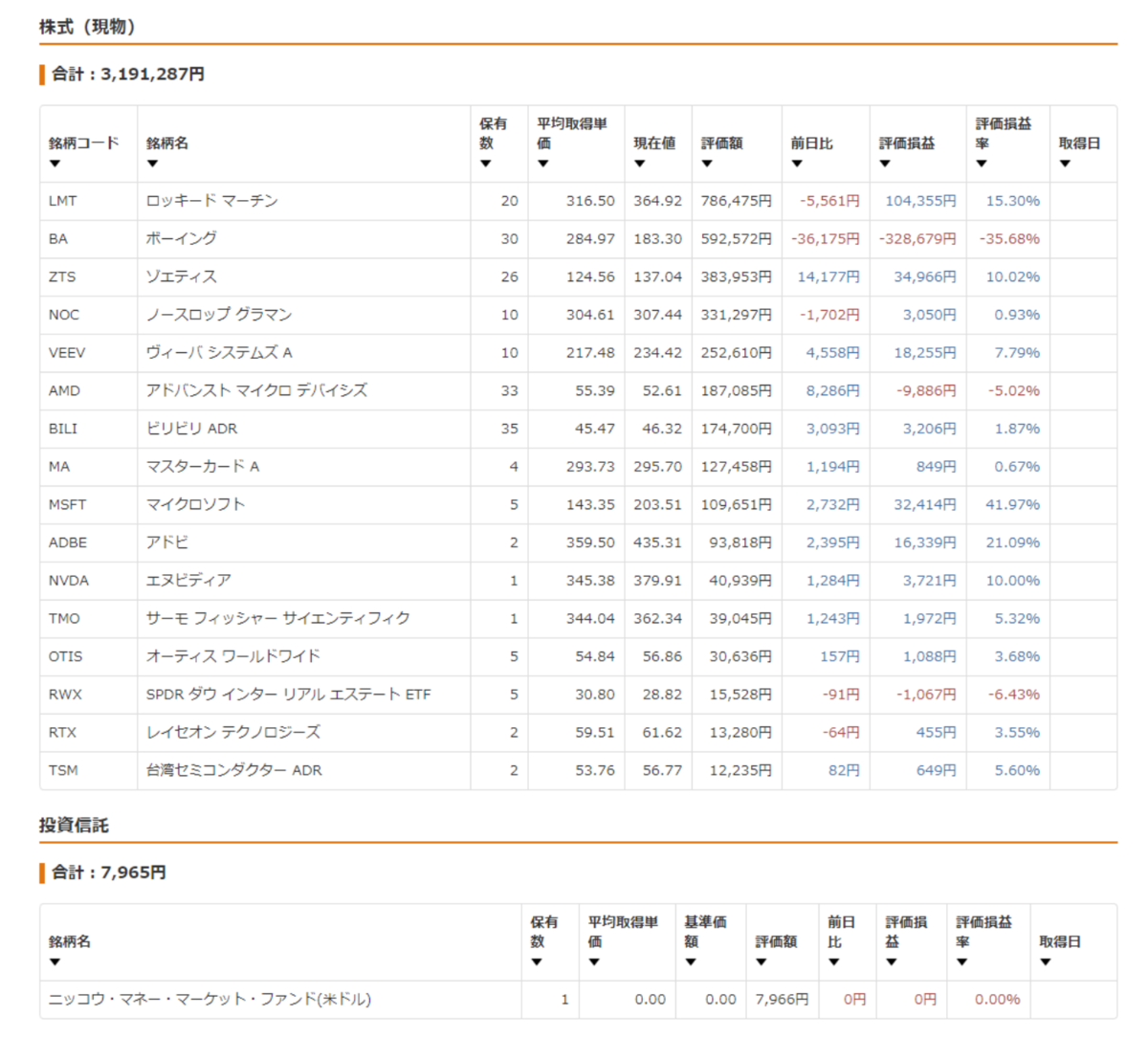
Task: Click the NOC ticker code
Action: pyautogui.click(x=64, y=315)
